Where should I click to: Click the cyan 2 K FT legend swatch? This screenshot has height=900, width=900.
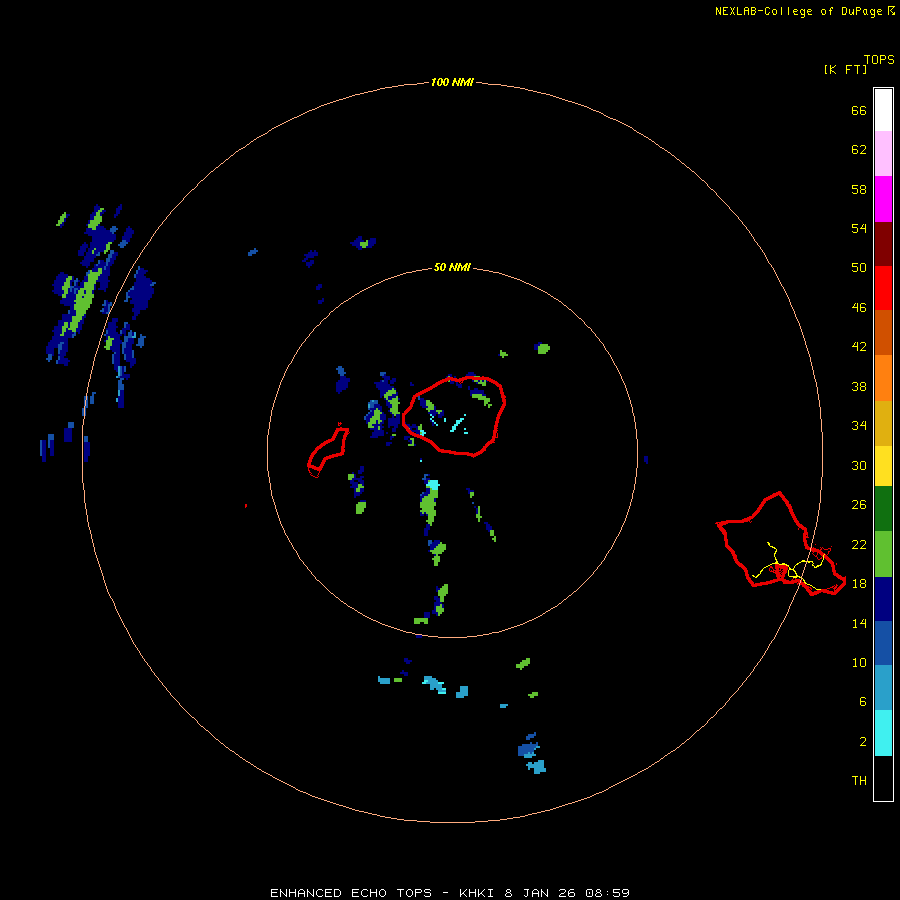point(883,733)
